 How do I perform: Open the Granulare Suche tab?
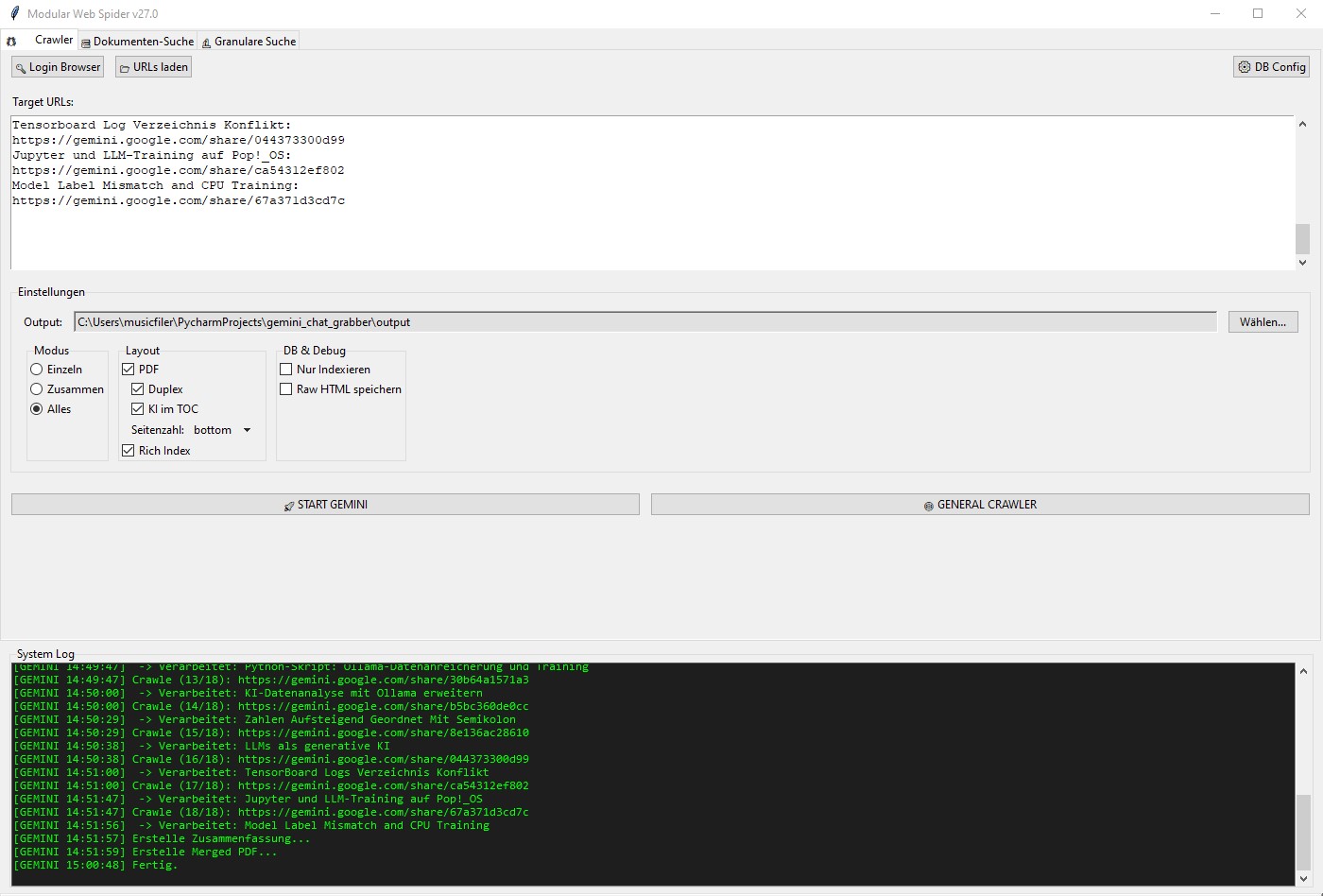click(x=249, y=42)
